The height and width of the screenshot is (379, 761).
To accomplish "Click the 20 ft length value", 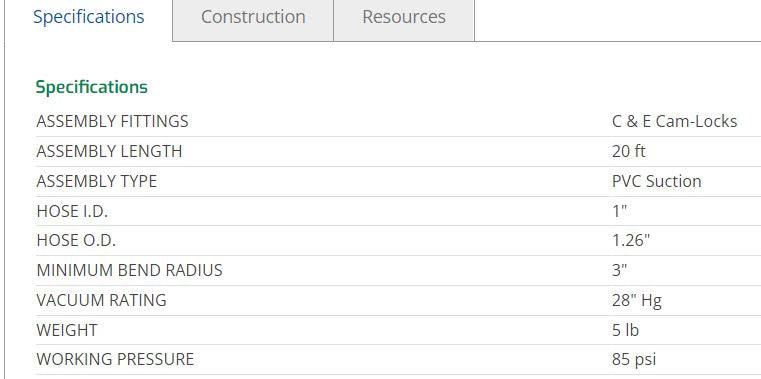I will [629, 151].
